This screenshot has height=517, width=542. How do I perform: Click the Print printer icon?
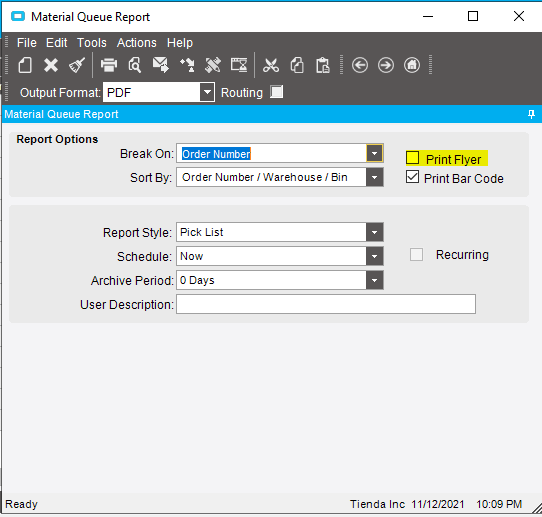click(109, 65)
